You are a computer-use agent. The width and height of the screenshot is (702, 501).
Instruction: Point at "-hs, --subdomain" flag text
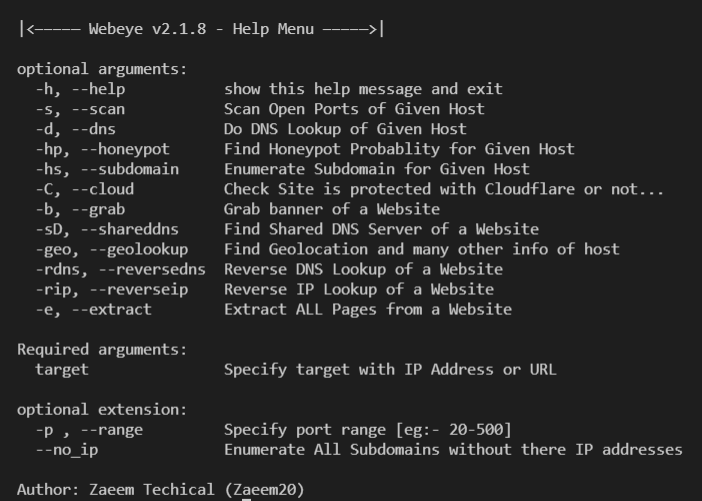click(x=103, y=169)
